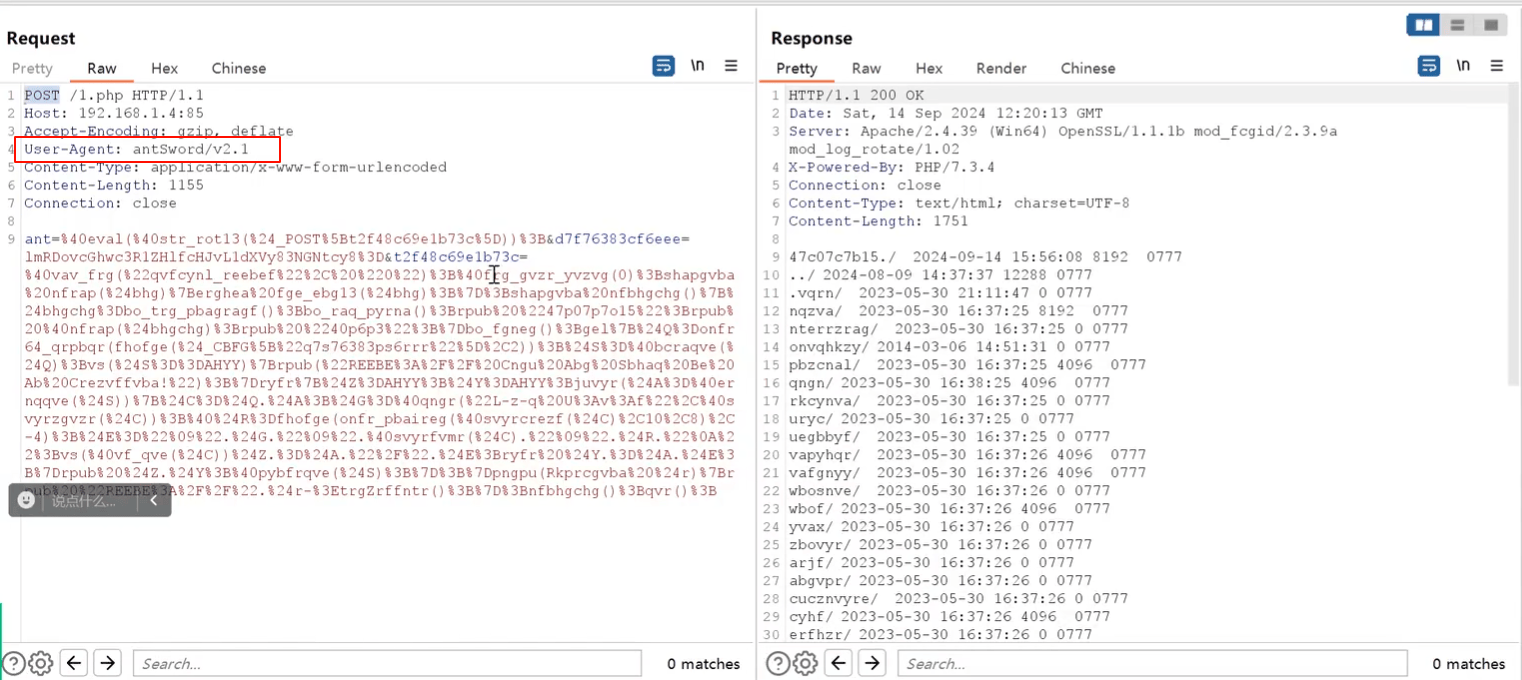Switch Request view to Raw tab
The width and height of the screenshot is (1522, 680).
tap(102, 68)
